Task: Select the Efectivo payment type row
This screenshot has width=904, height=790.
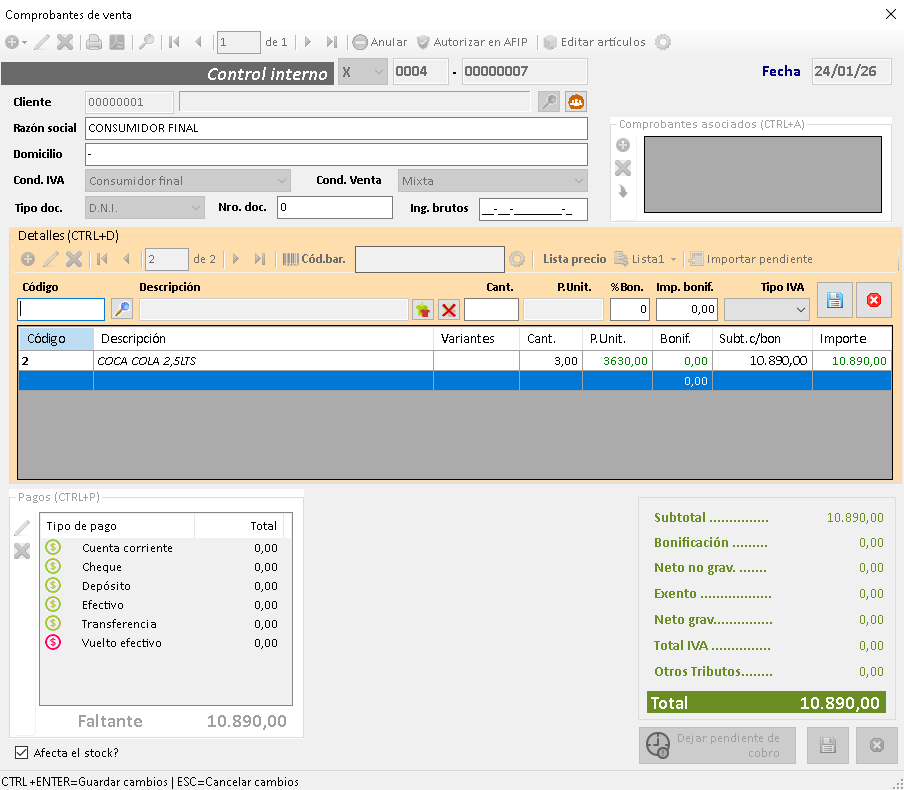Action: point(103,605)
